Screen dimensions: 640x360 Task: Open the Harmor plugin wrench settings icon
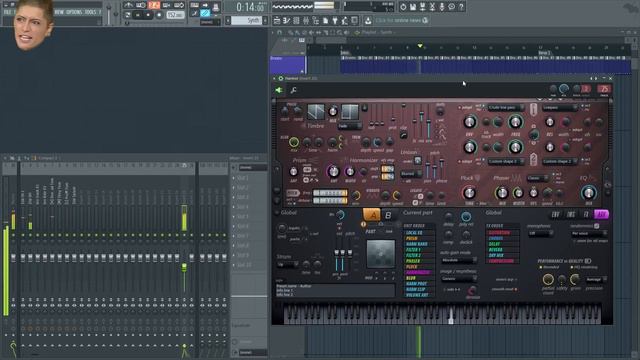pos(293,90)
